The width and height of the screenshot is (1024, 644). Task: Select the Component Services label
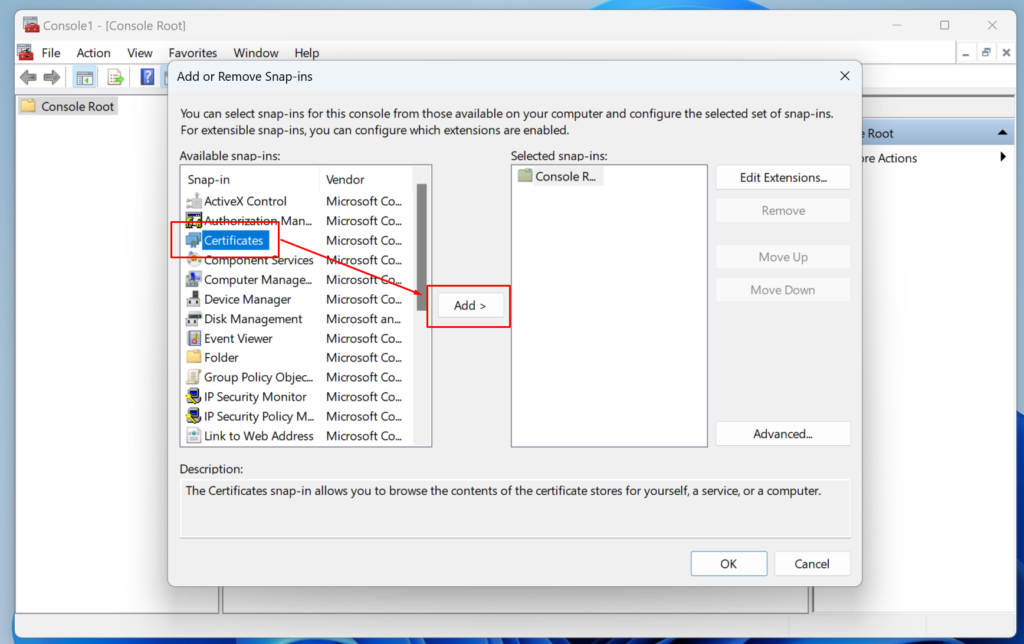[259, 260]
